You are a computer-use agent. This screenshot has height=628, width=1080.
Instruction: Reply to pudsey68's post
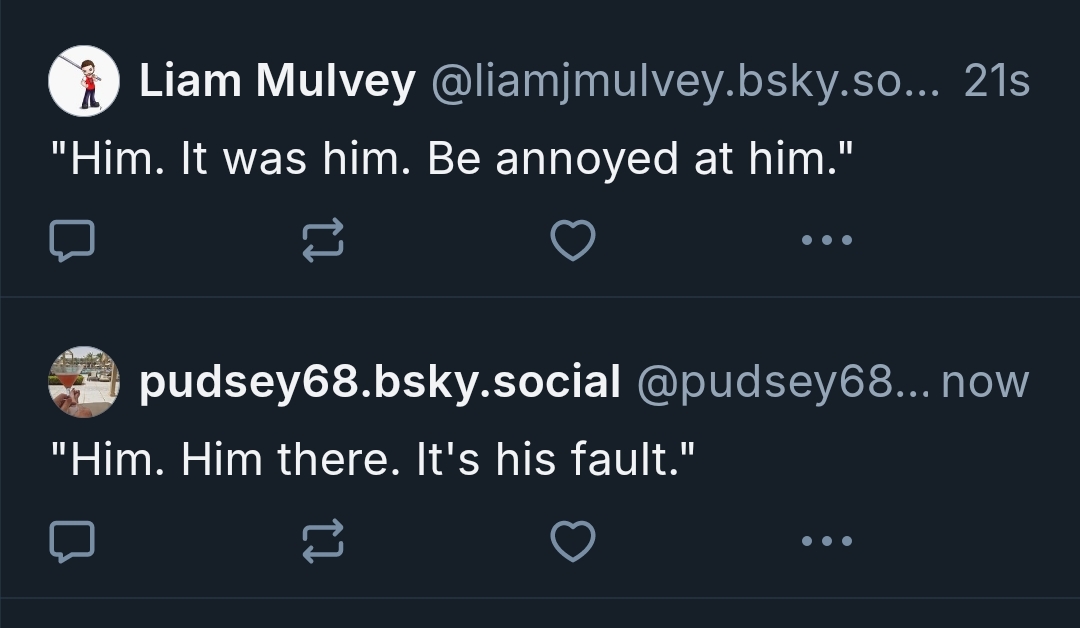pos(72,541)
